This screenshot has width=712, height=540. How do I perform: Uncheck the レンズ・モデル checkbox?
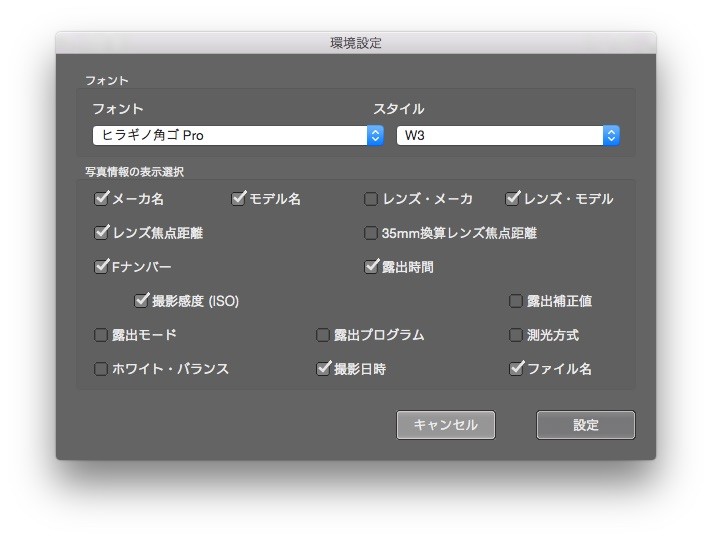(x=512, y=199)
